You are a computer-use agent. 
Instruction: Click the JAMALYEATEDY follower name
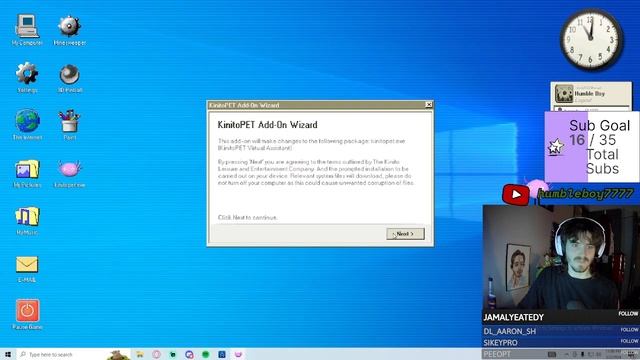(x=513, y=317)
